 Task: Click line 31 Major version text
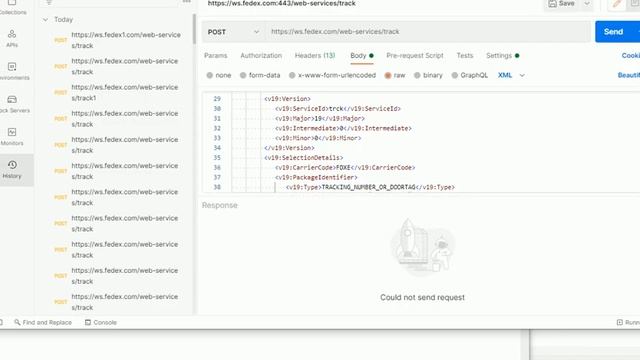[x=320, y=118]
